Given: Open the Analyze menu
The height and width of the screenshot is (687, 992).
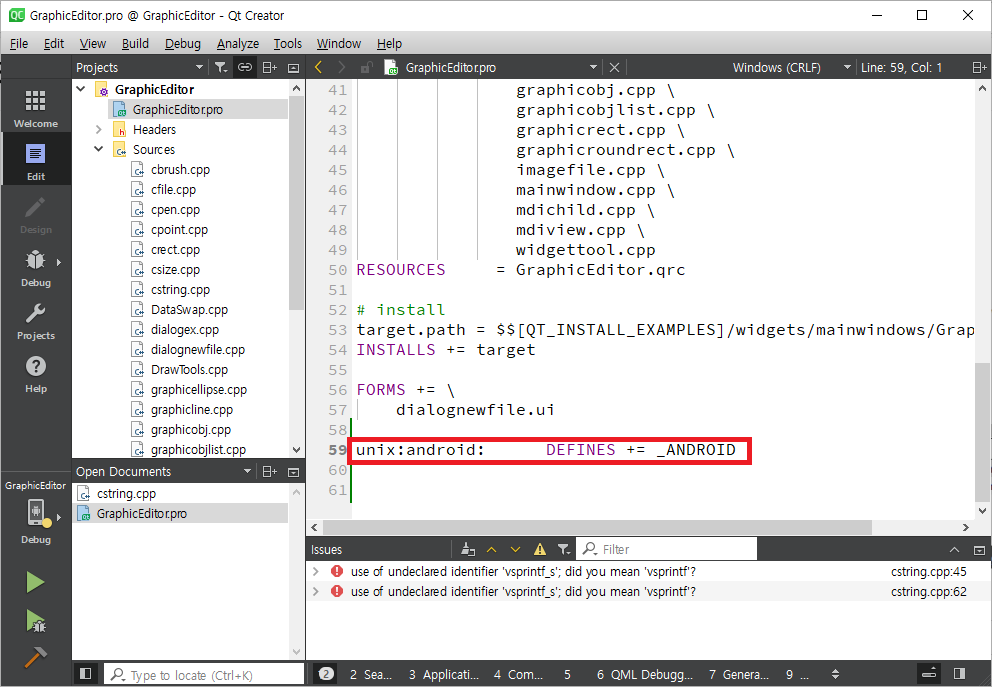Looking at the screenshot, I should [x=238, y=43].
